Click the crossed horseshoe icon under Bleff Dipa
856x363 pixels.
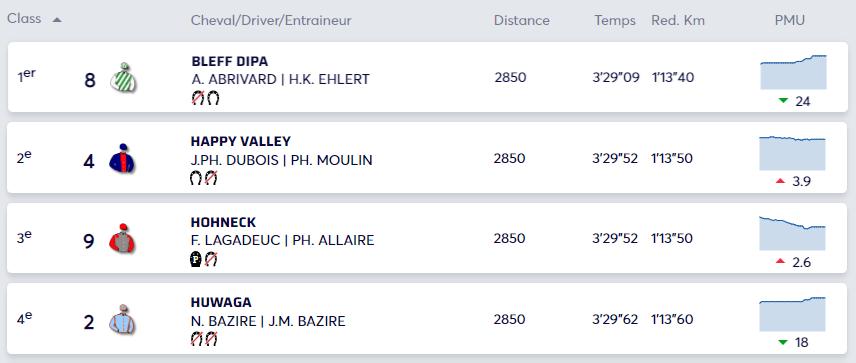[198, 98]
